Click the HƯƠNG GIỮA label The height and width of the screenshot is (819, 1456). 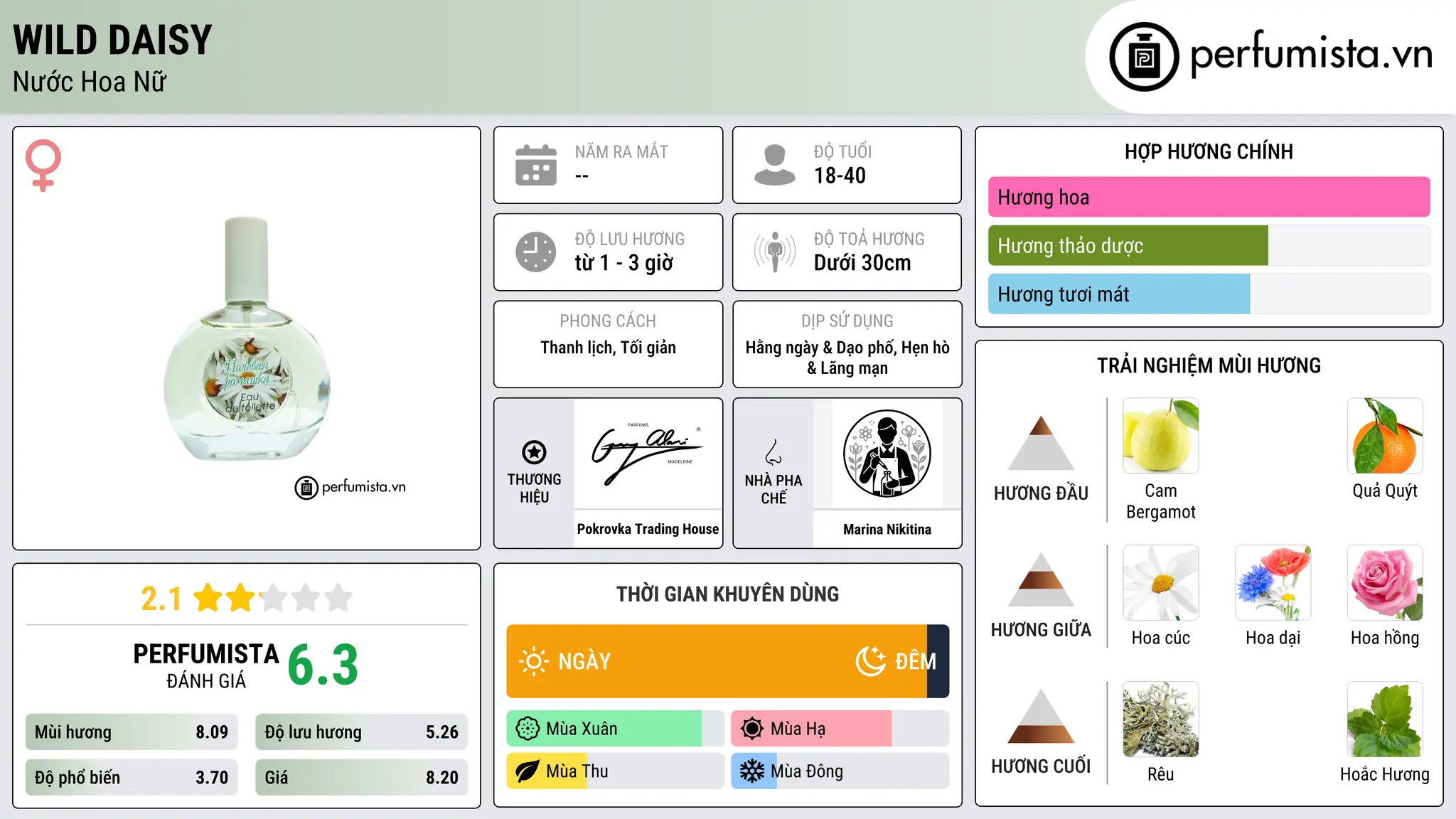[x=1041, y=630]
